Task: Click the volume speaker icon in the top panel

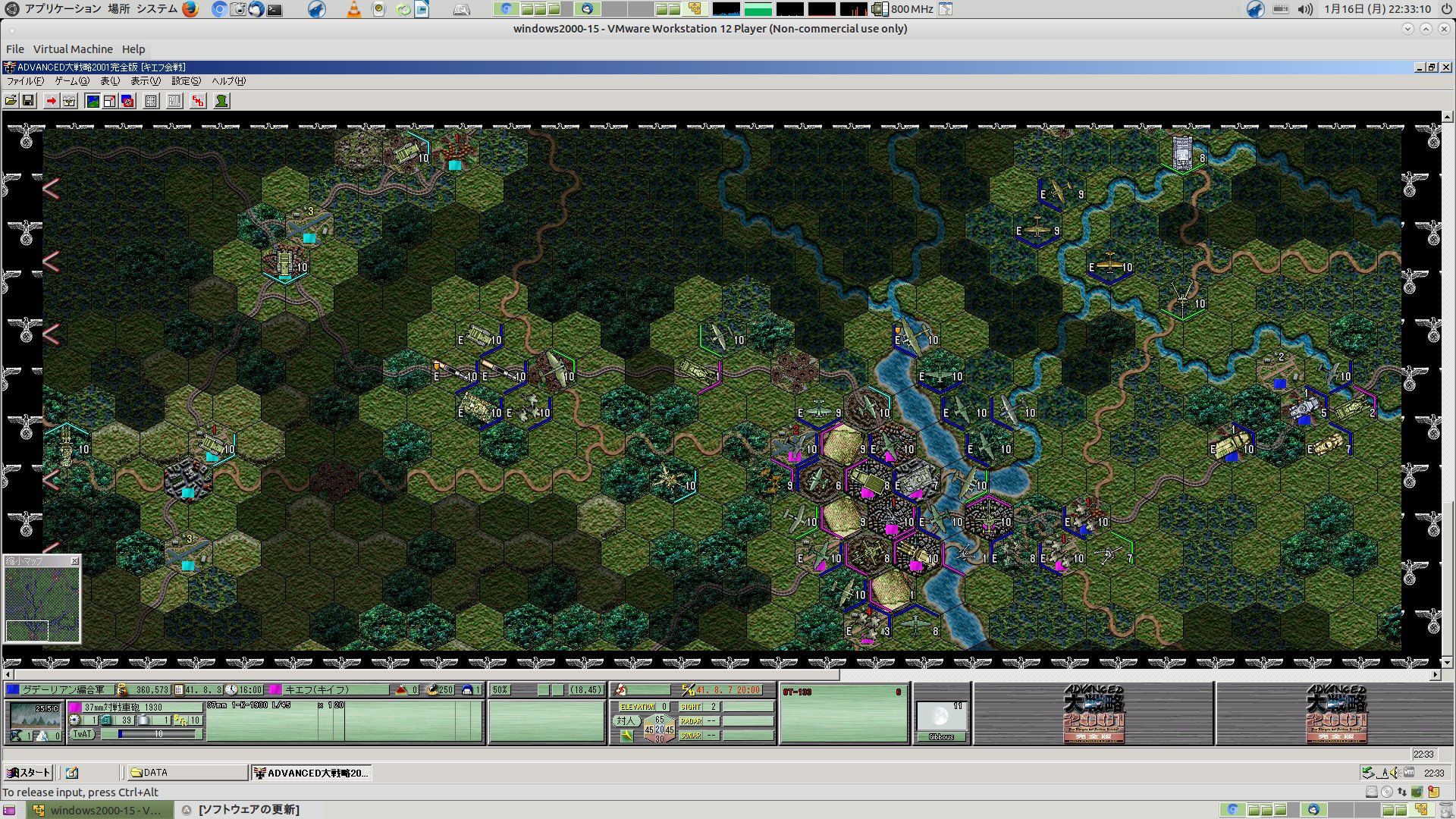Action: (1305, 9)
